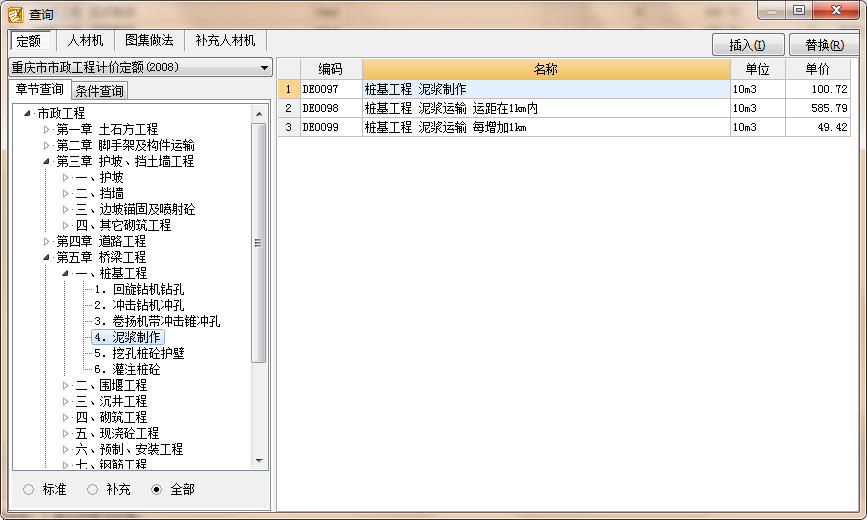Click row number 3 header
This screenshot has width=867, height=520.
tap(289, 127)
